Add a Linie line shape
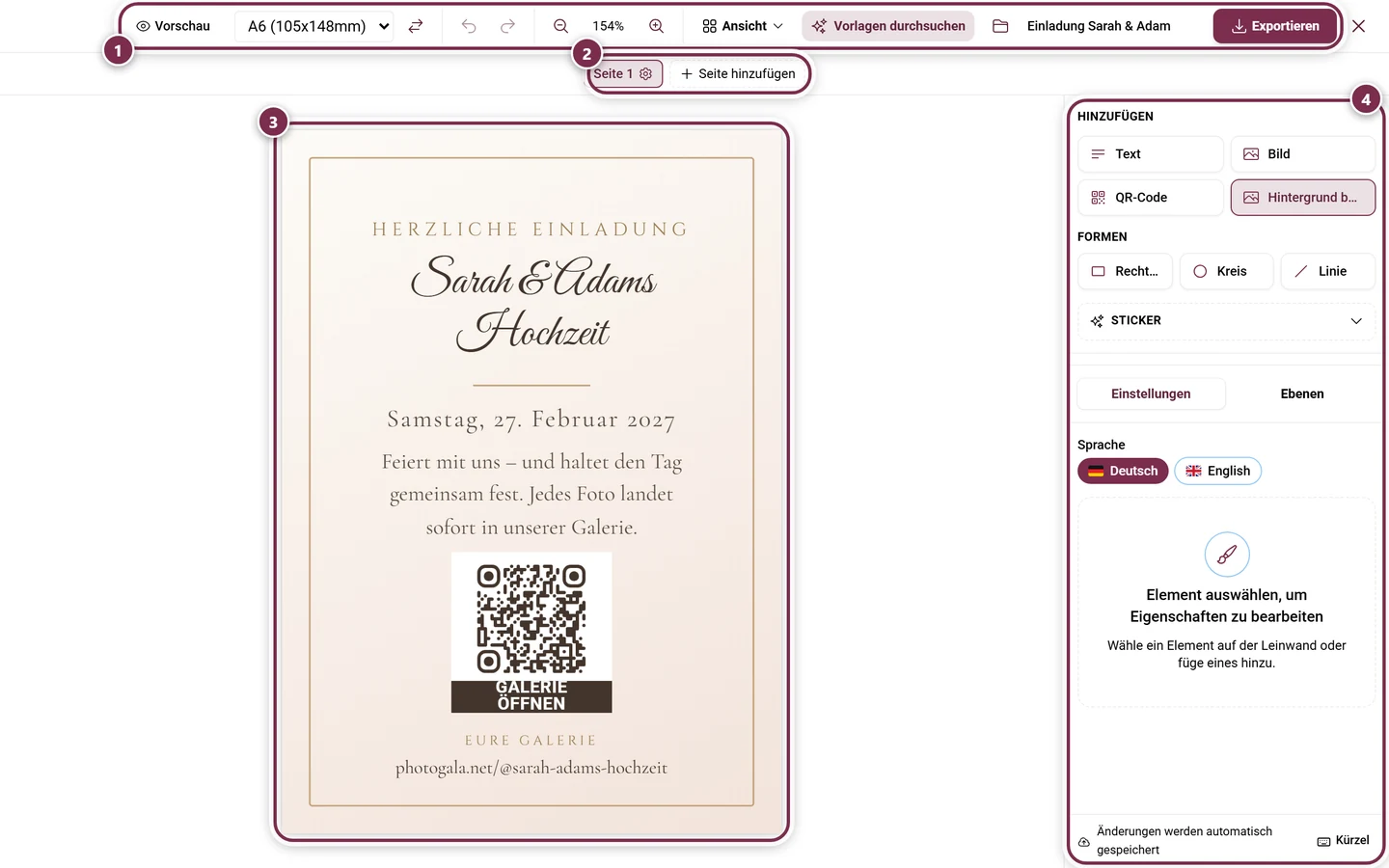This screenshot has width=1389, height=868. tap(1327, 272)
